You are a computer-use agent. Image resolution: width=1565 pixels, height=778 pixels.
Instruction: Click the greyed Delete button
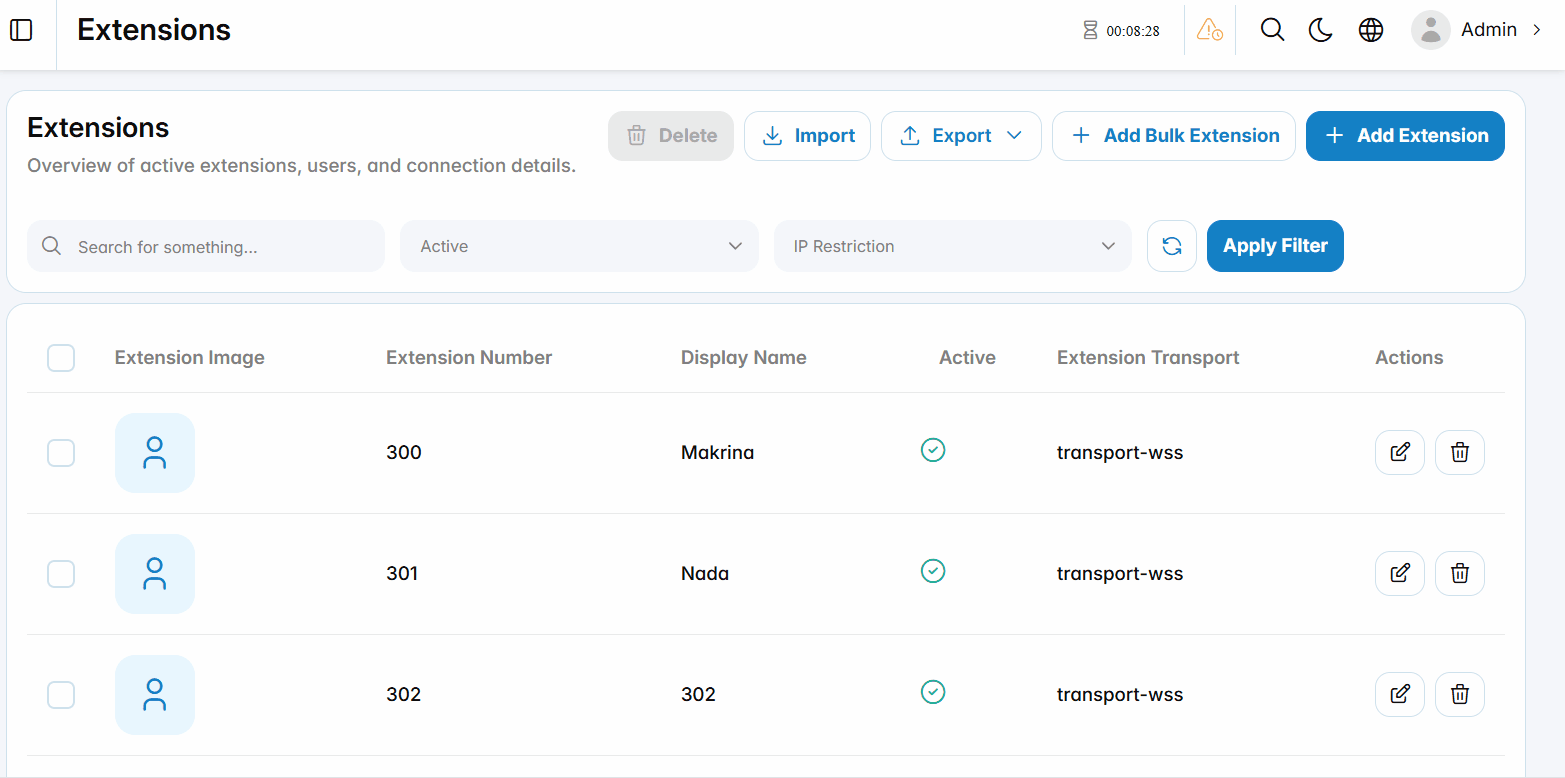pos(671,136)
